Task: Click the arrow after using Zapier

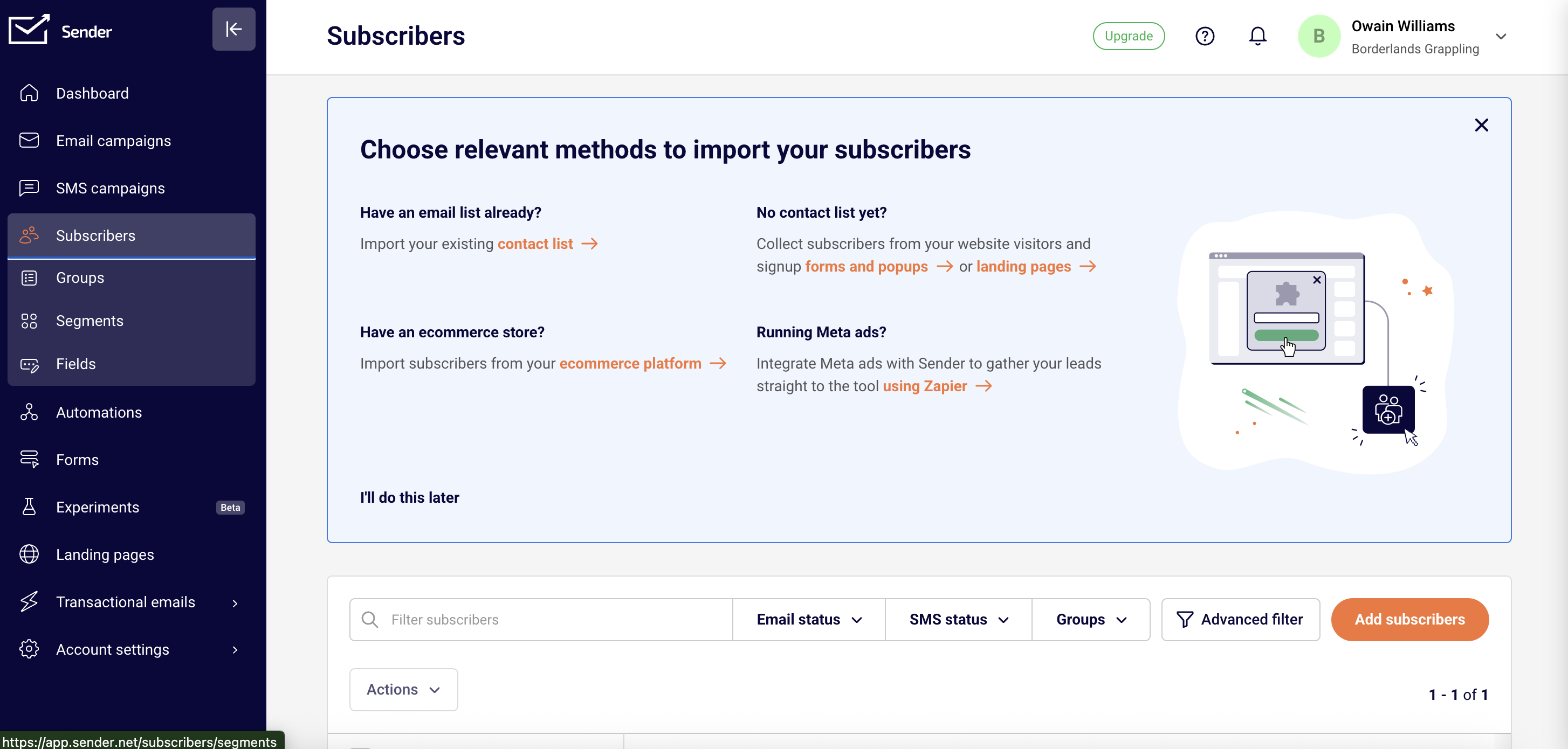Action: tap(983, 386)
